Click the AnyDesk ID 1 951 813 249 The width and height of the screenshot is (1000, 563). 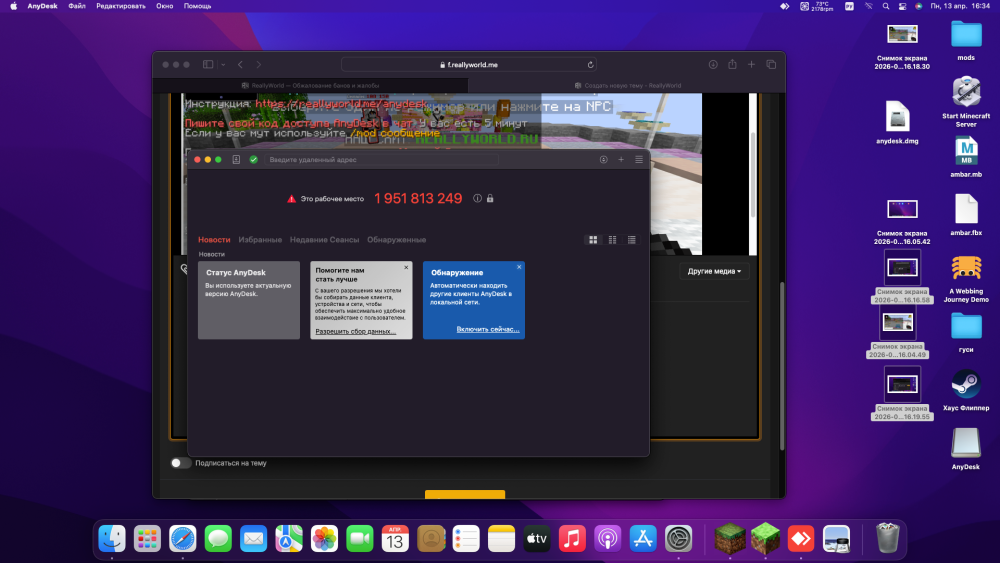coord(418,198)
